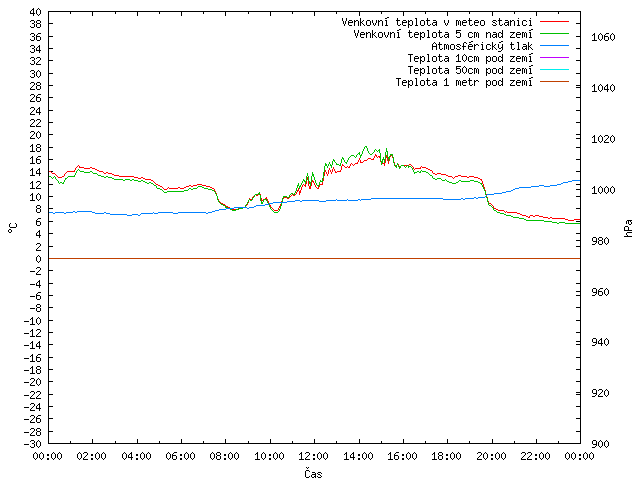Click the time tick label '22:00'
640x480 pixels.
point(535,456)
